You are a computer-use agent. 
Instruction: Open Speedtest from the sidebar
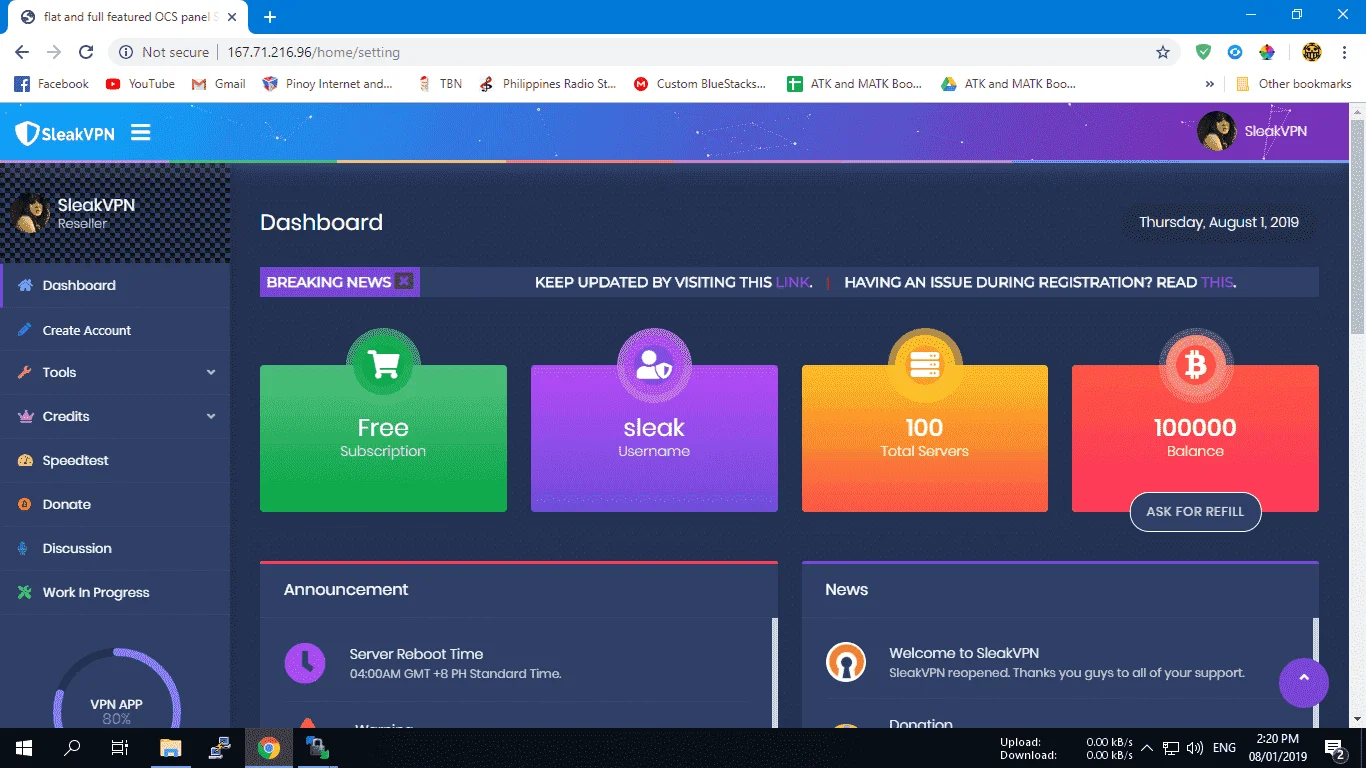[116, 460]
